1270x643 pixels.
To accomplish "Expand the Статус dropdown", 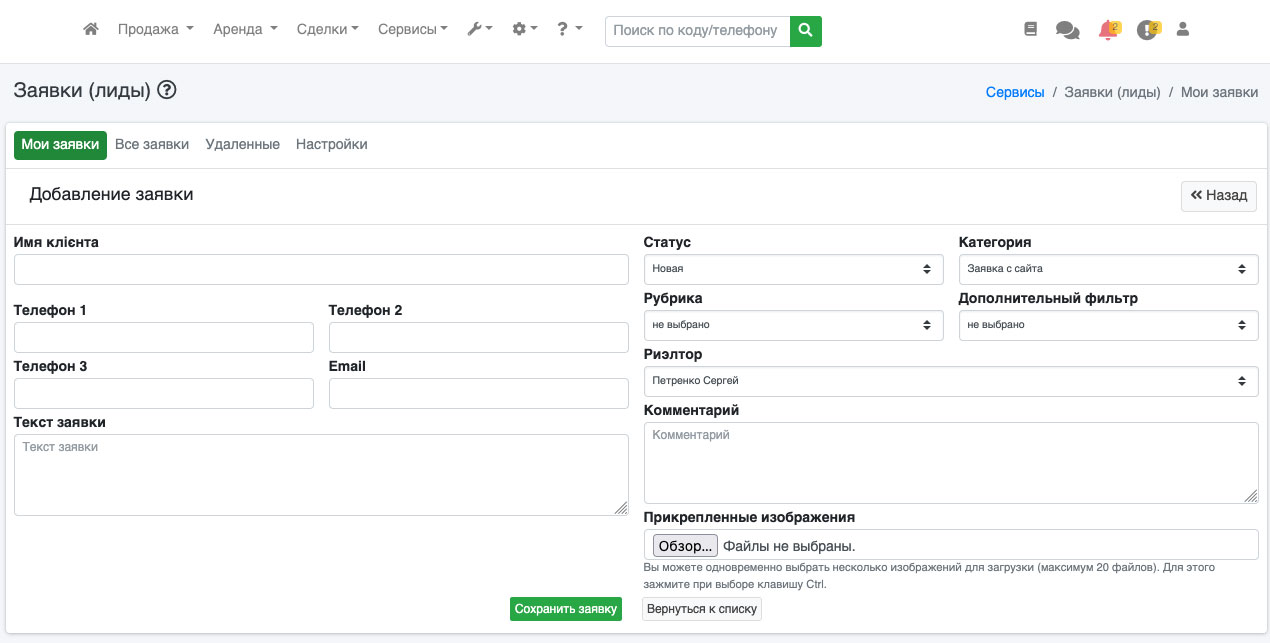I will point(793,269).
